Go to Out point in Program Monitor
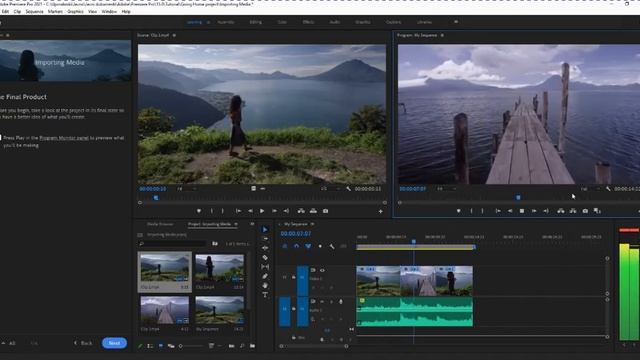 546,211
